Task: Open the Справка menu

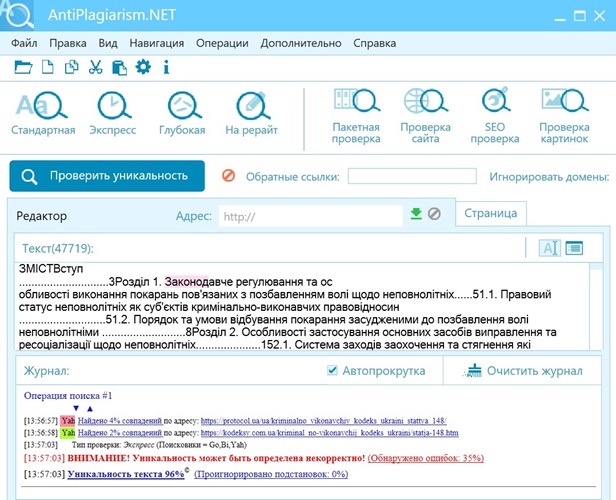Action: 374,43
